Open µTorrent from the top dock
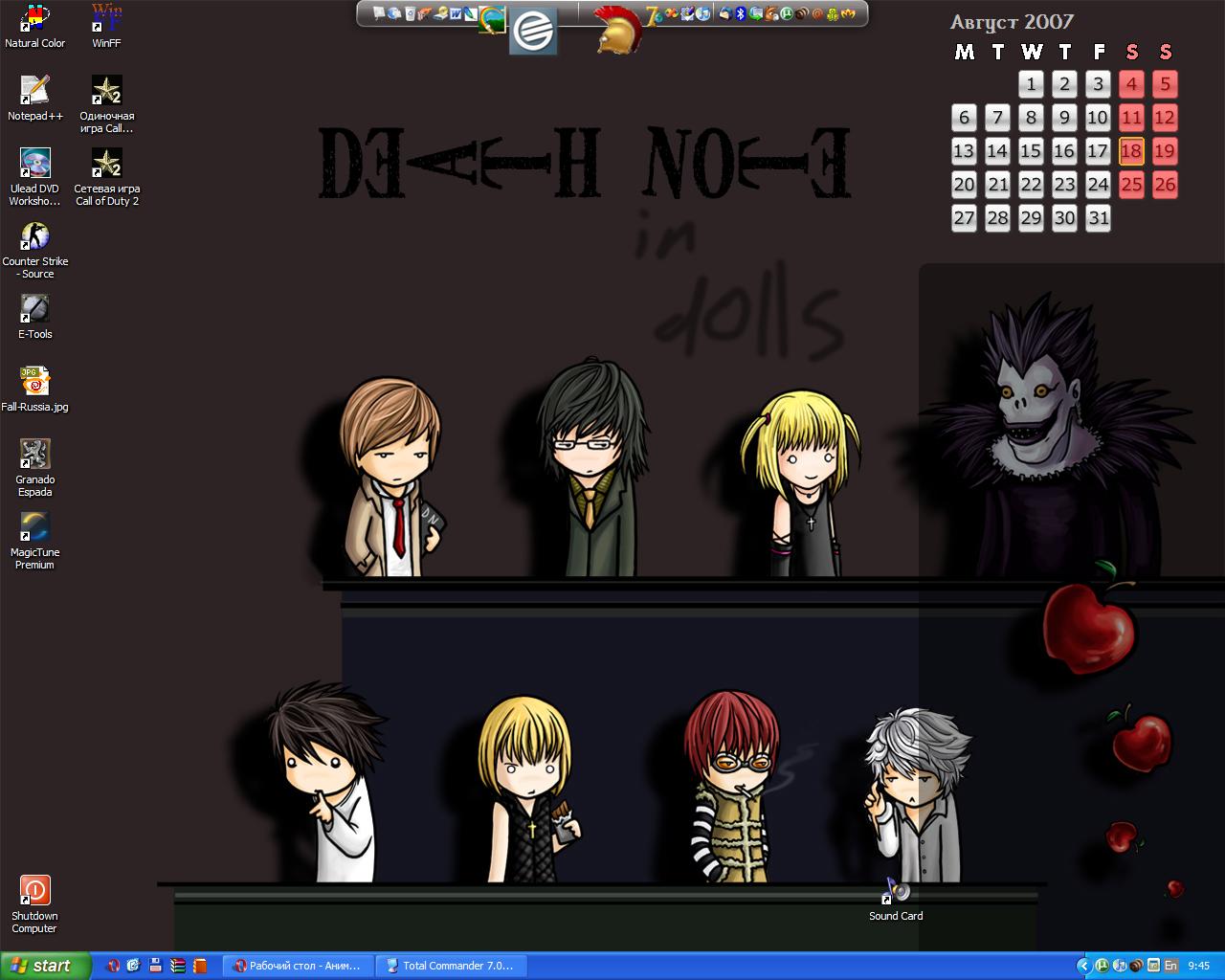1225x980 pixels. click(x=787, y=13)
